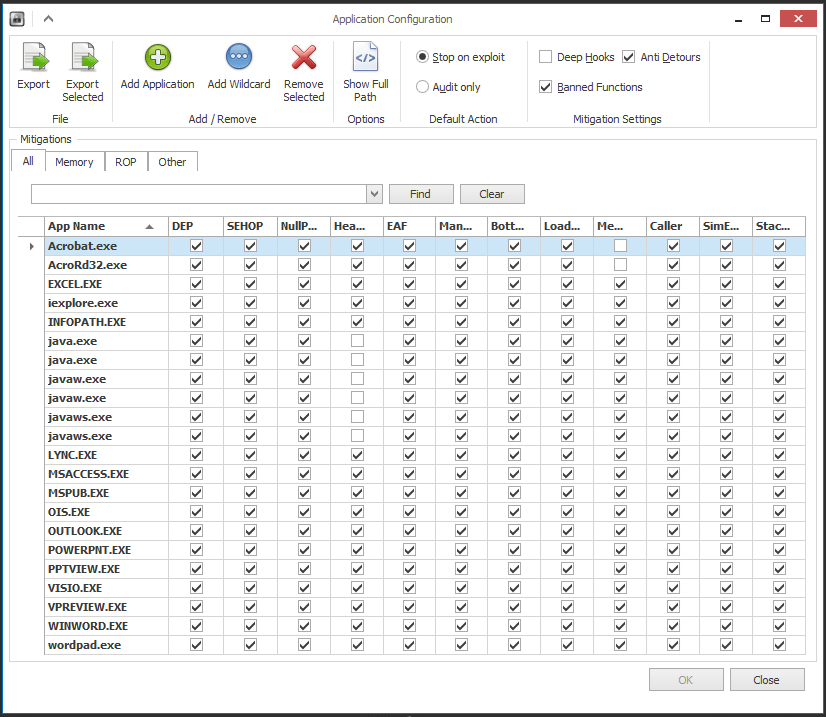
Task: Click the OK button
Action: 686,680
